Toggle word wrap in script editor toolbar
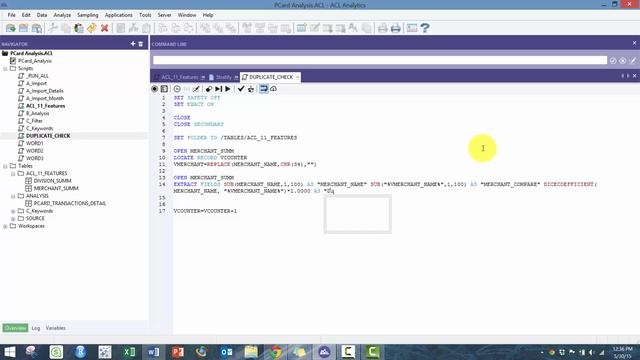Screen dimensions: 640x360 (x=264, y=89)
